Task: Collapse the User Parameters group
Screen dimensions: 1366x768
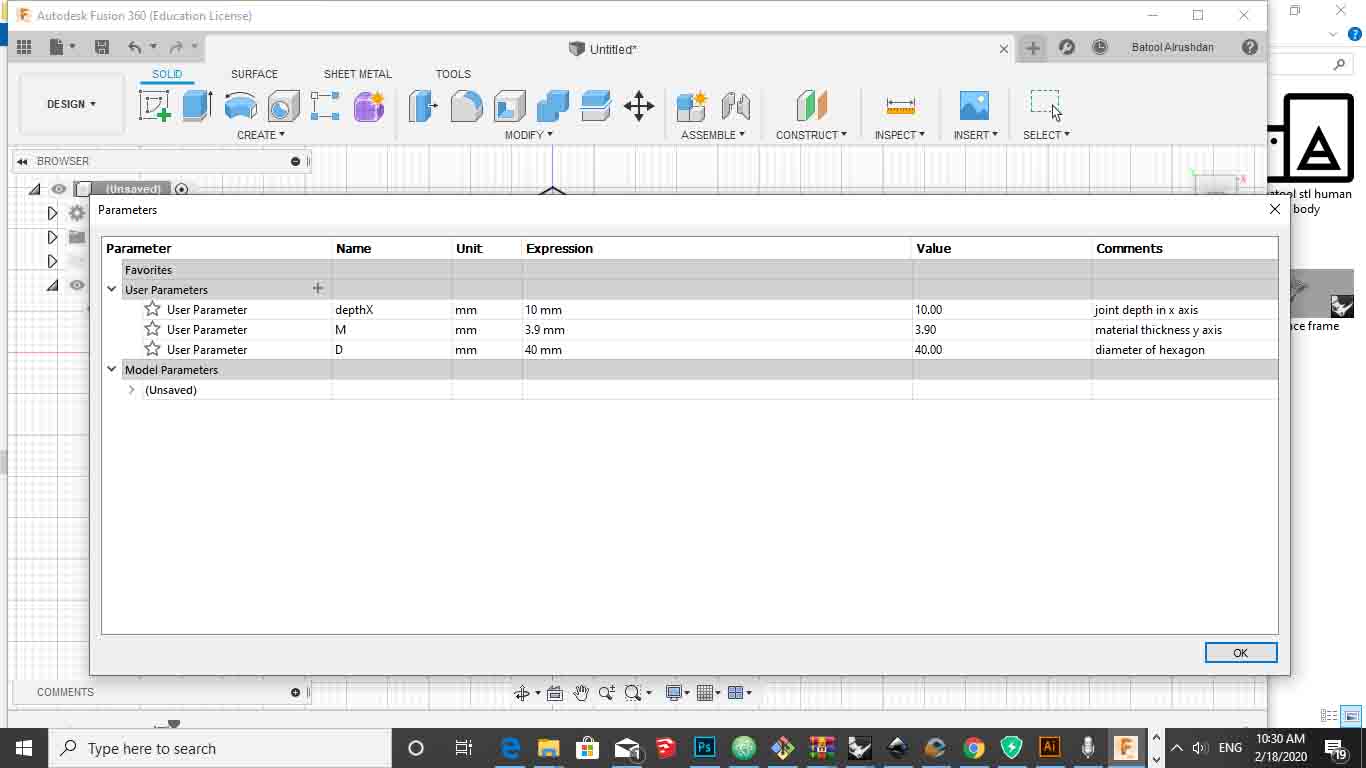Action: [x=112, y=289]
